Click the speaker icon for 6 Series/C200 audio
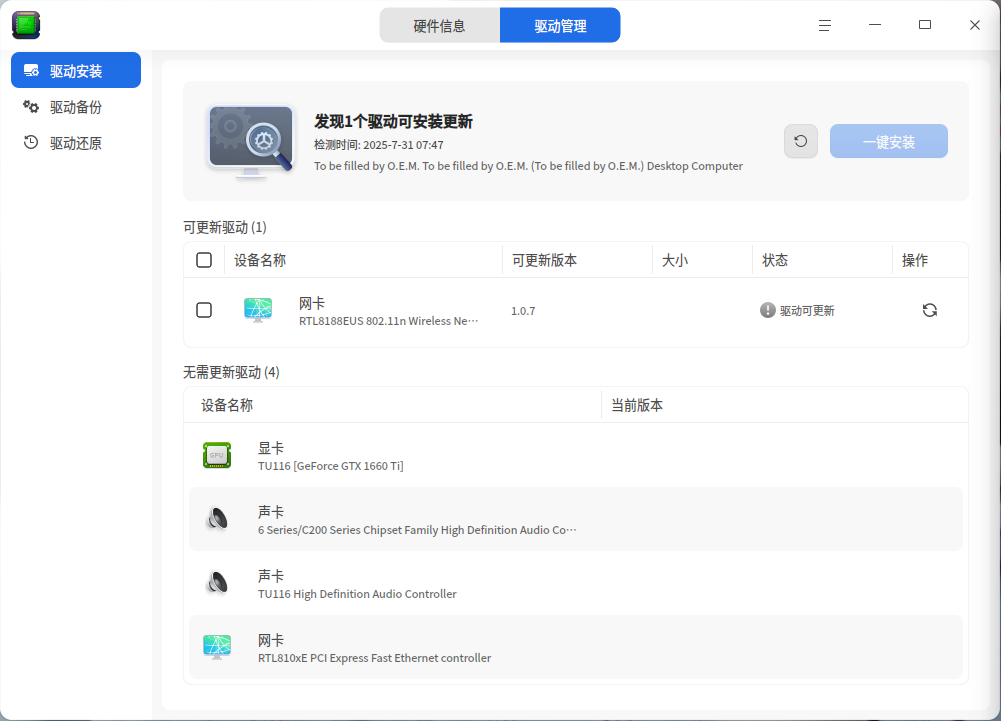 217,519
